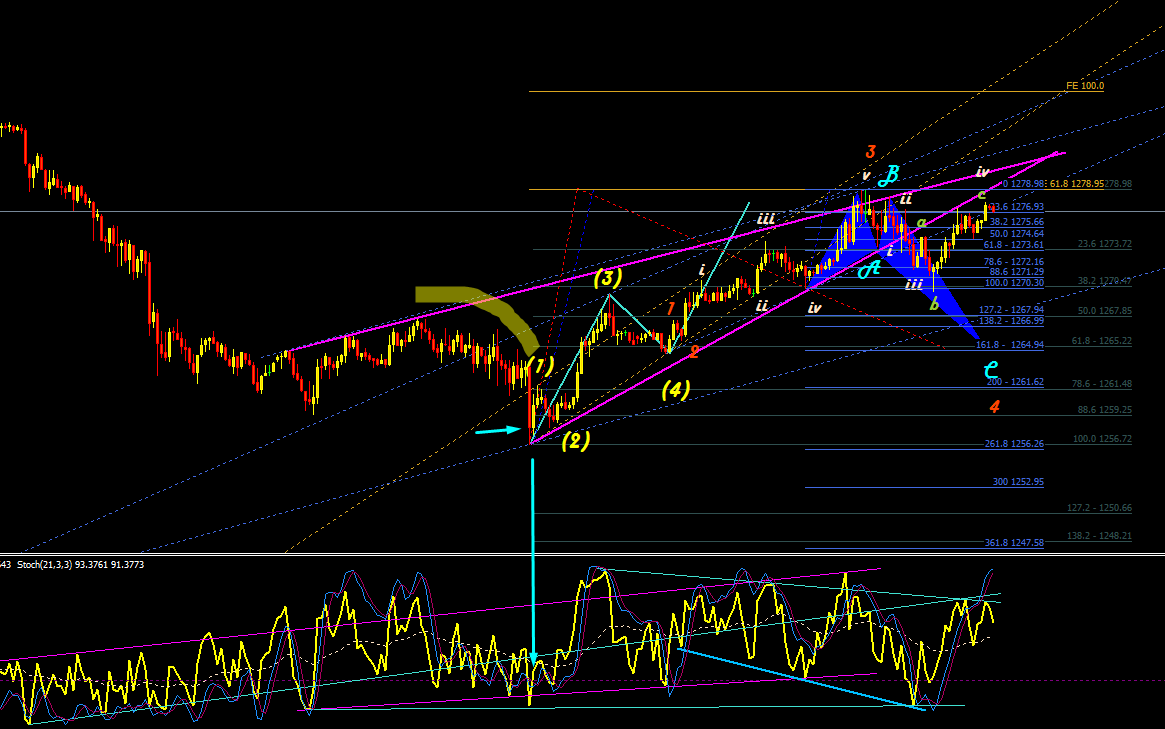Select the yellow (4) wave label

(675, 389)
